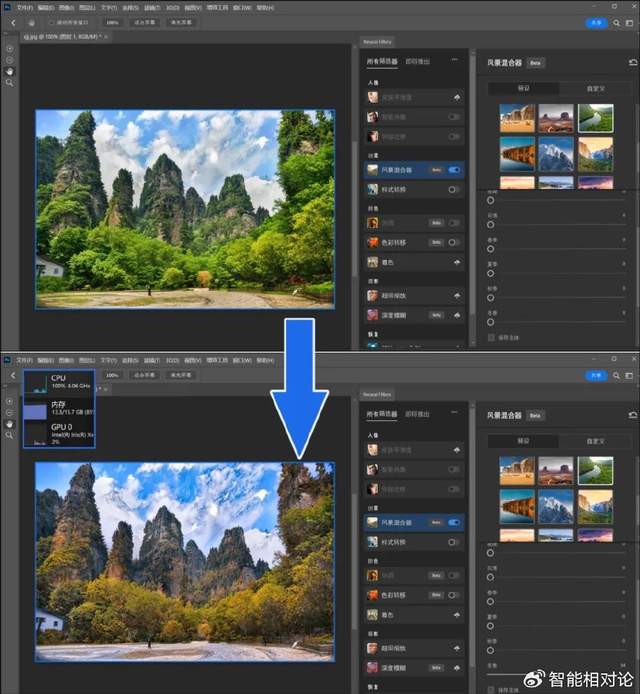The height and width of the screenshot is (694, 640).
Task: Check the 保留主体 checkbox in the upper panel
Action: click(x=491, y=338)
